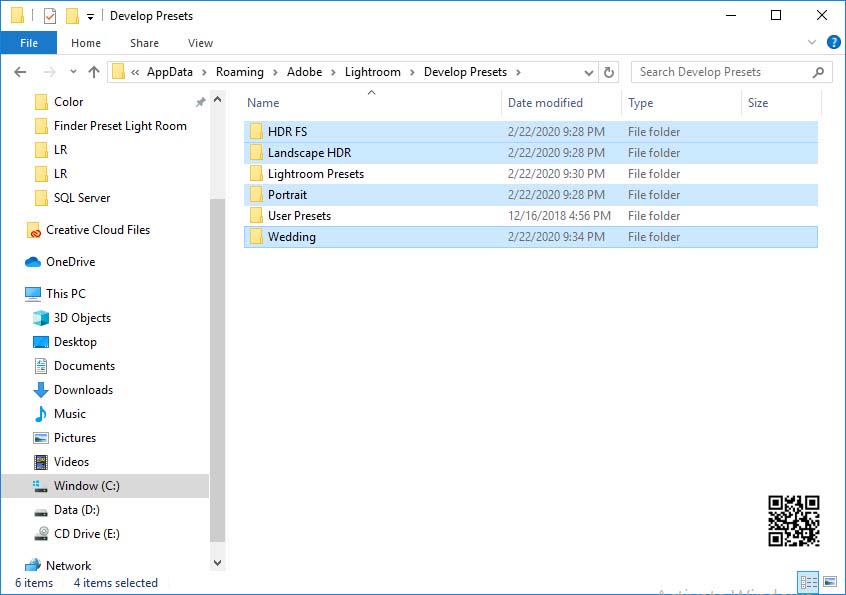Open Music in navigation pane
Screen dimensions: 846x595
click(70, 414)
